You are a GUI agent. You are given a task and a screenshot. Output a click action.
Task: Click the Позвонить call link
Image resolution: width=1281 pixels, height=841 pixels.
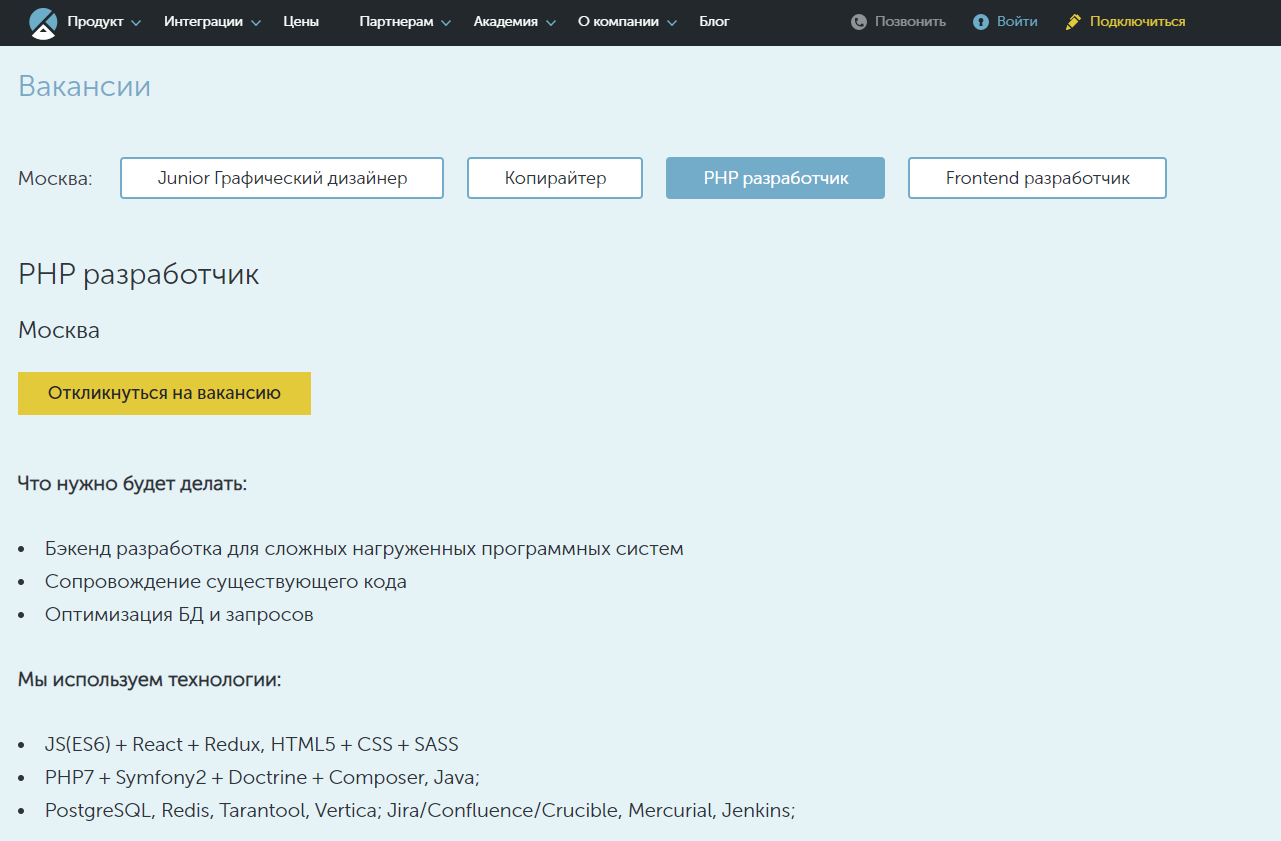(x=910, y=22)
